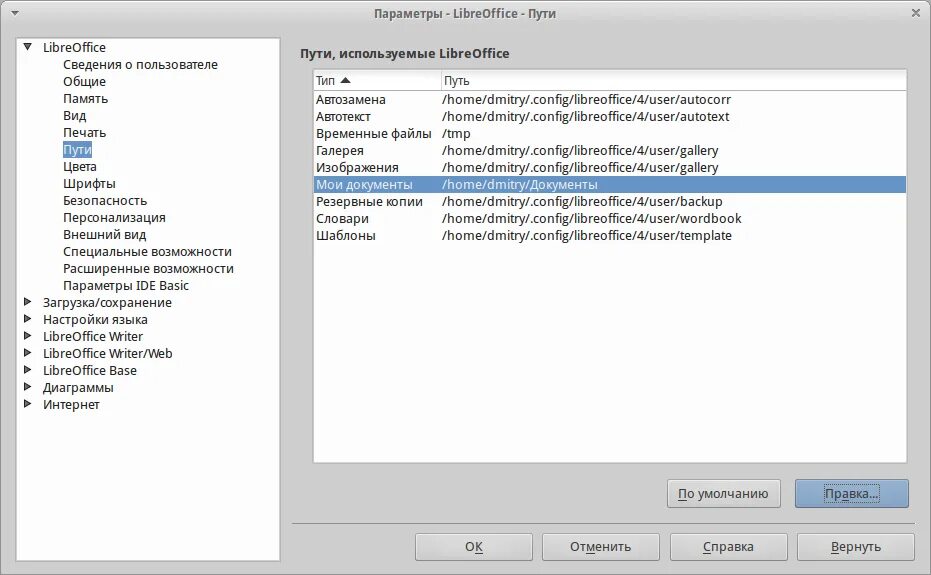Select Внешний вид in the tree
The width and height of the screenshot is (931, 575).
[x=104, y=235]
